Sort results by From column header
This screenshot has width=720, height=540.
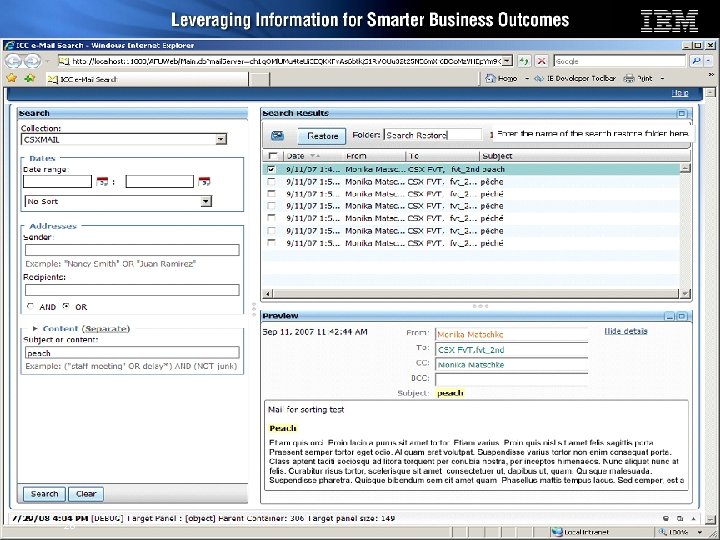[x=356, y=156]
